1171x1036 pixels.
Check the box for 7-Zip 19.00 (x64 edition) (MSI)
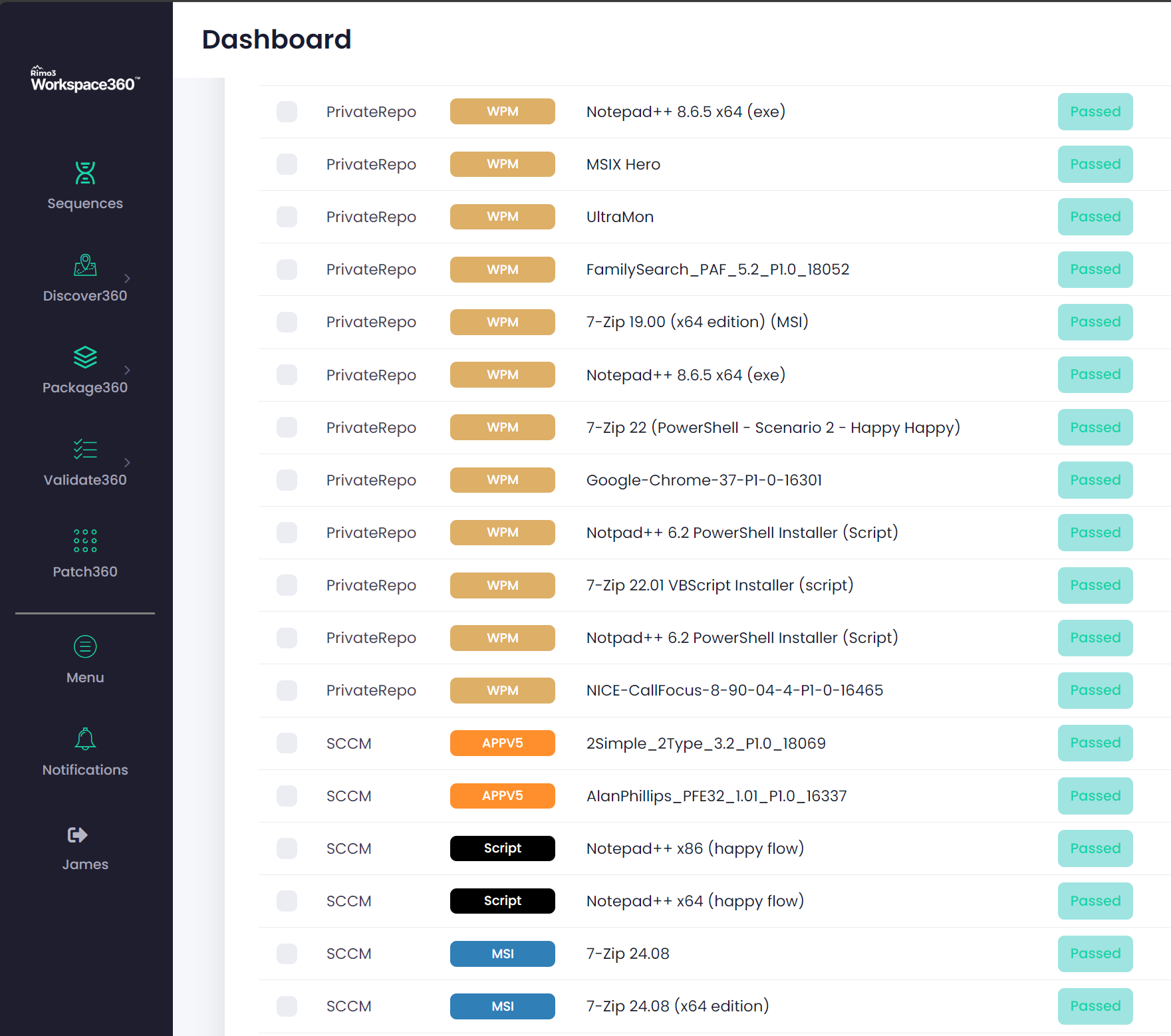coord(287,322)
